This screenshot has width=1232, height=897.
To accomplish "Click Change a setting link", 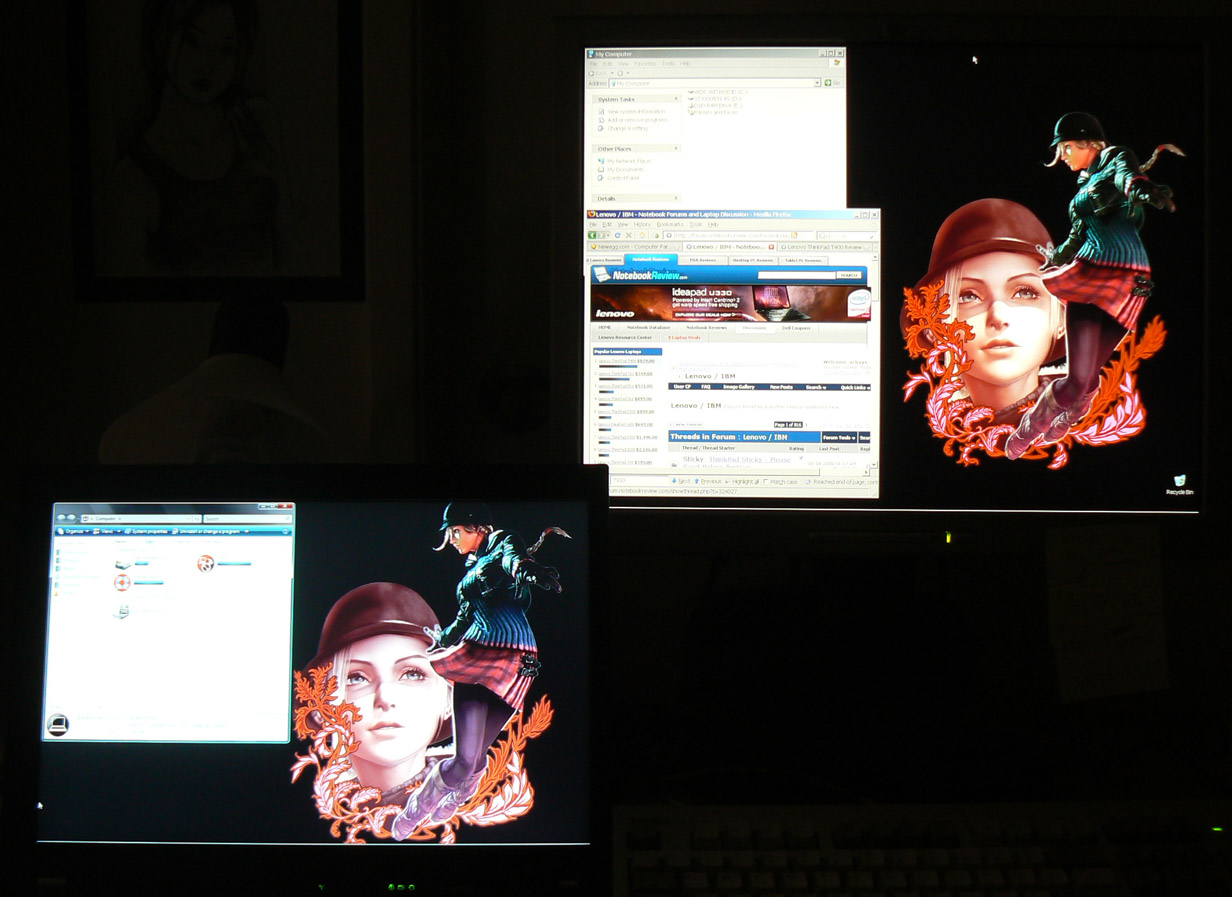I will [628, 128].
